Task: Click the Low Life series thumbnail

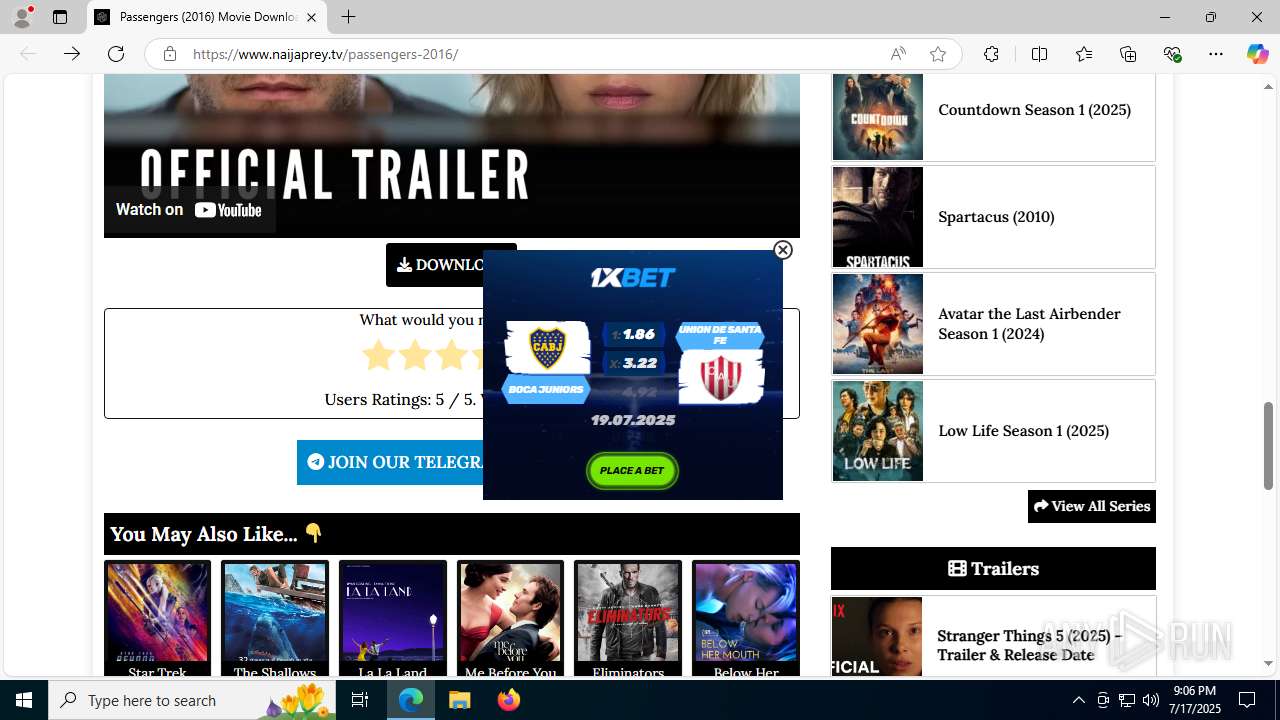Action: click(x=878, y=431)
